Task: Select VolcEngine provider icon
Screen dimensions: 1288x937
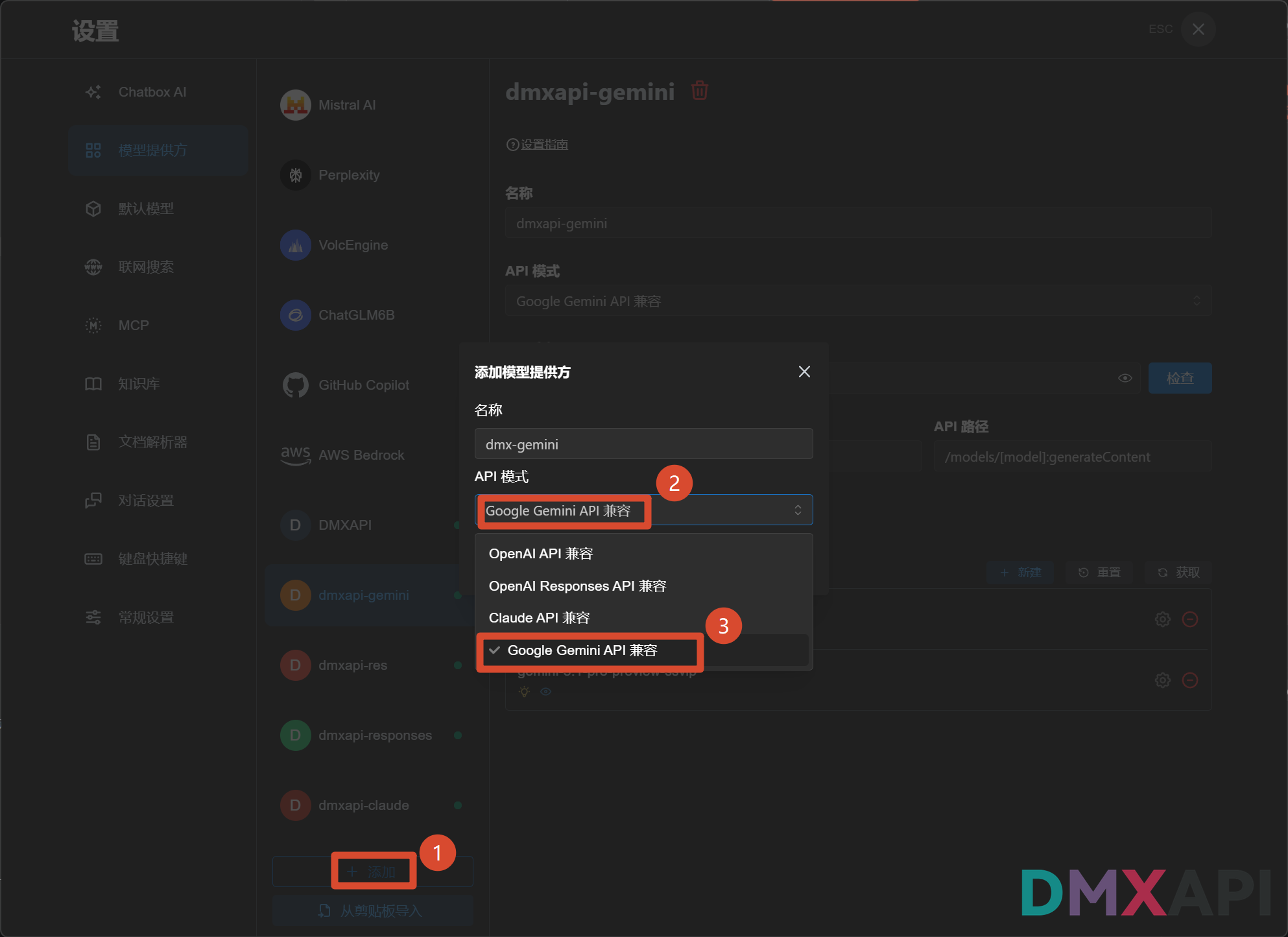Action: [296, 245]
